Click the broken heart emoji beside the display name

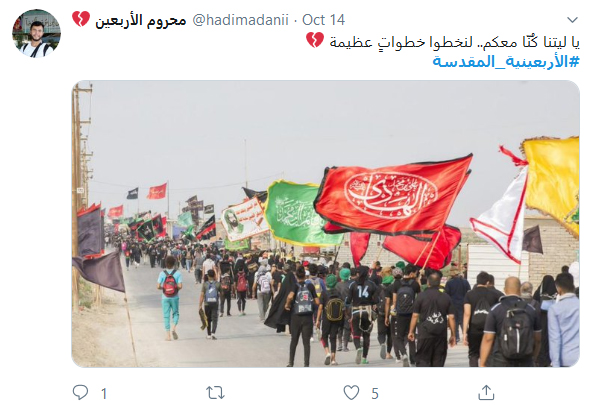(x=81, y=19)
